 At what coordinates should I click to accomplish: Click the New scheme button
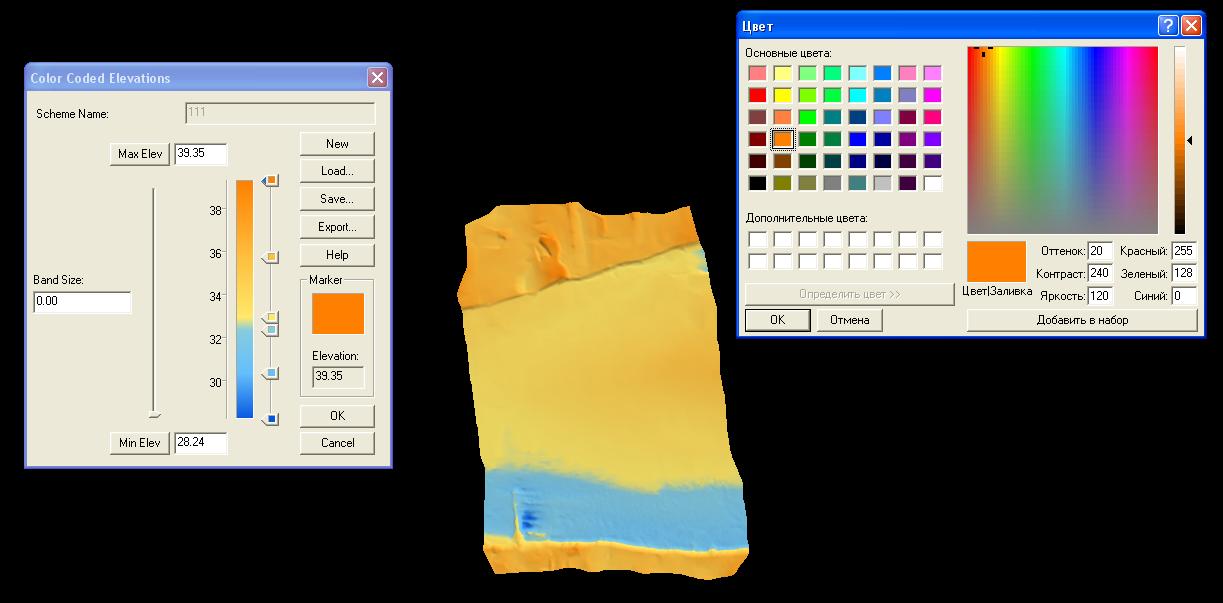point(337,144)
